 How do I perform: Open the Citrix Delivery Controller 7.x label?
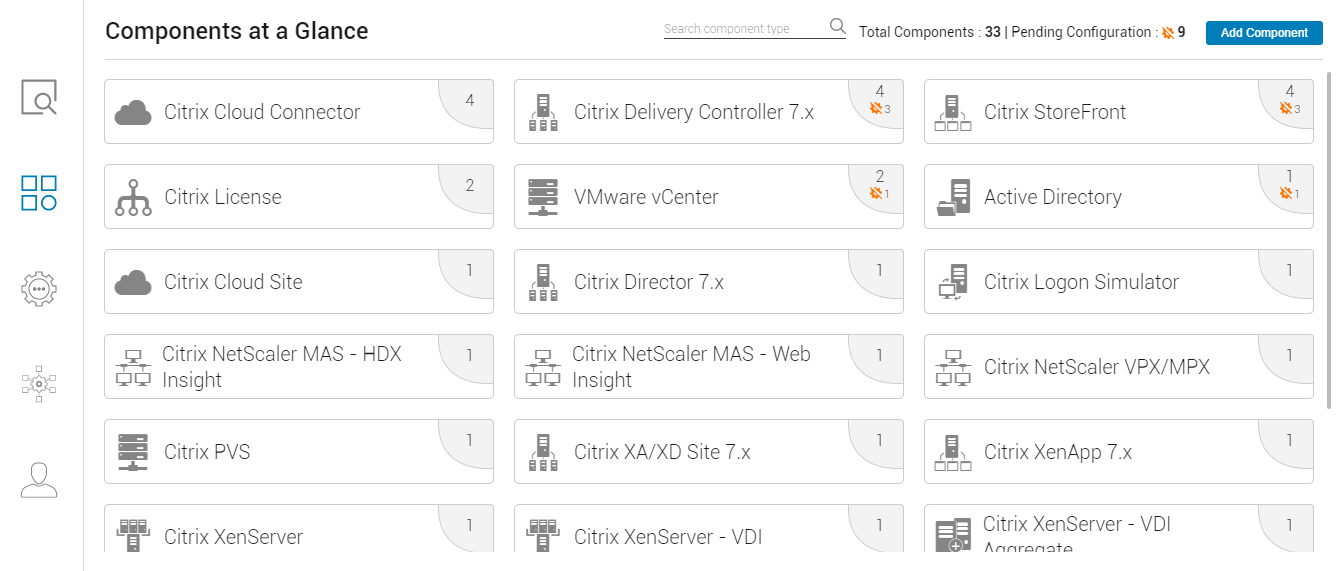(x=694, y=112)
